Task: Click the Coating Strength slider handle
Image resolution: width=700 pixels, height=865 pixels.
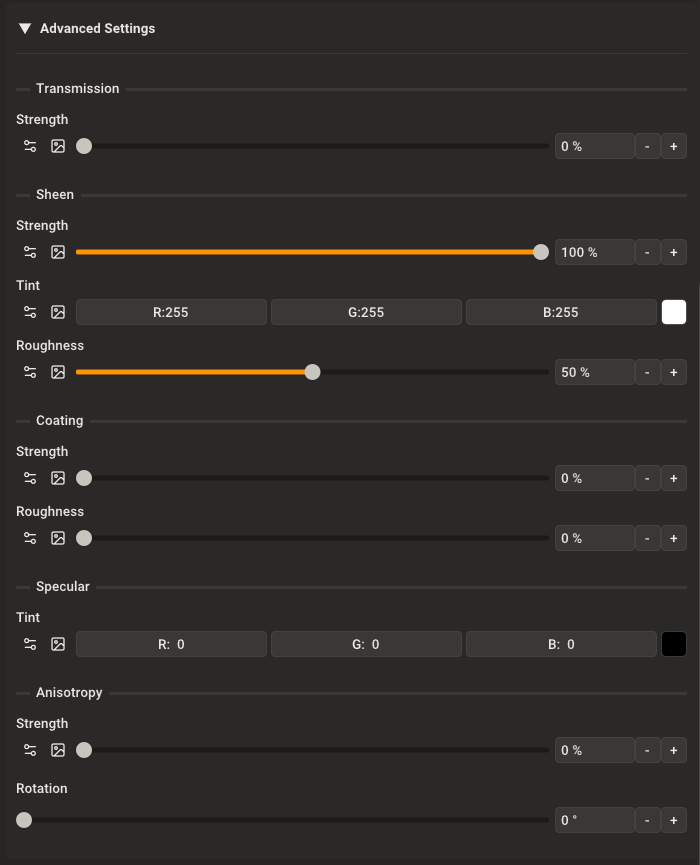Action: pyautogui.click(x=84, y=478)
